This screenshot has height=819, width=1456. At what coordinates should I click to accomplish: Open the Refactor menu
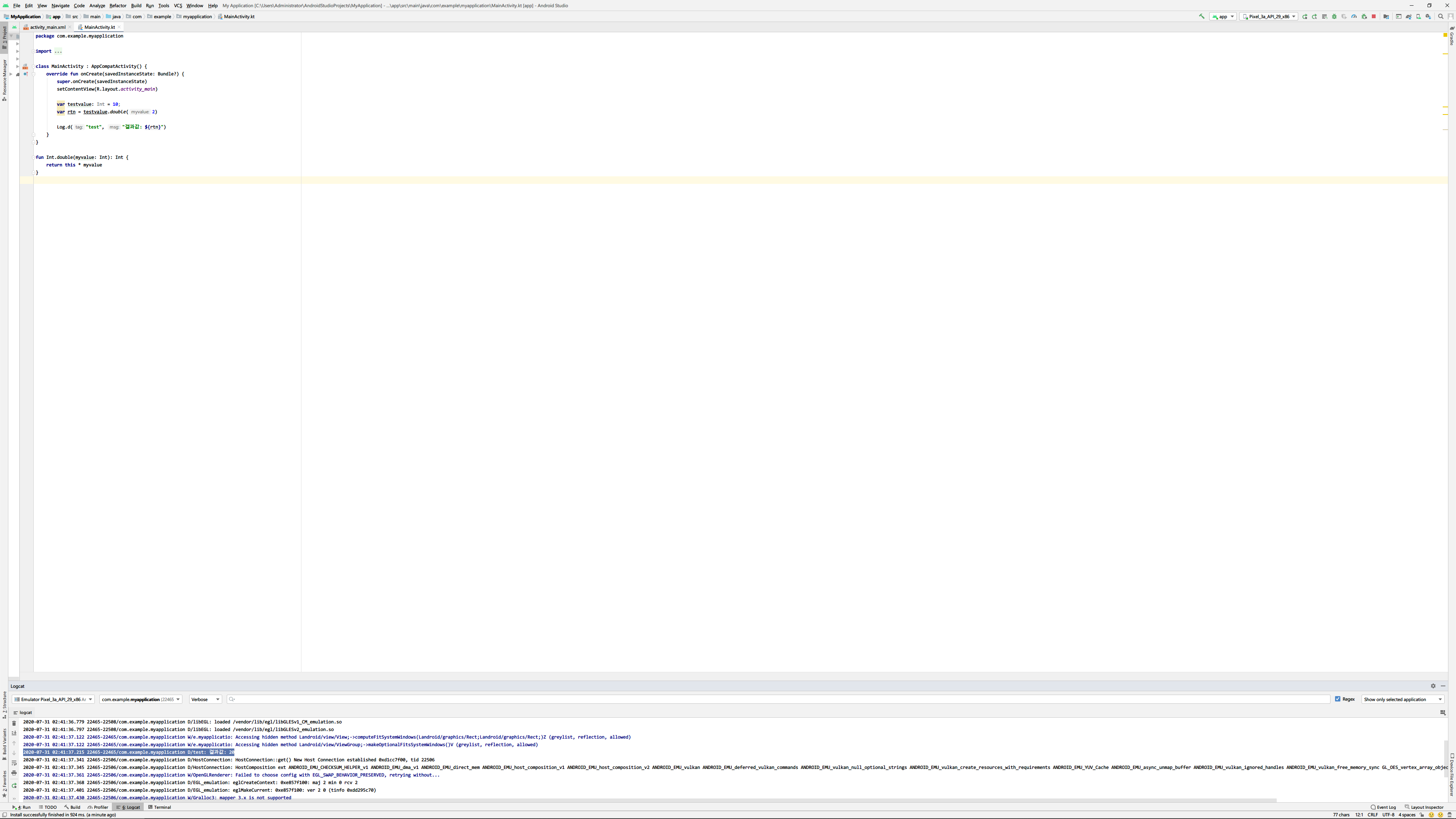coord(118,6)
